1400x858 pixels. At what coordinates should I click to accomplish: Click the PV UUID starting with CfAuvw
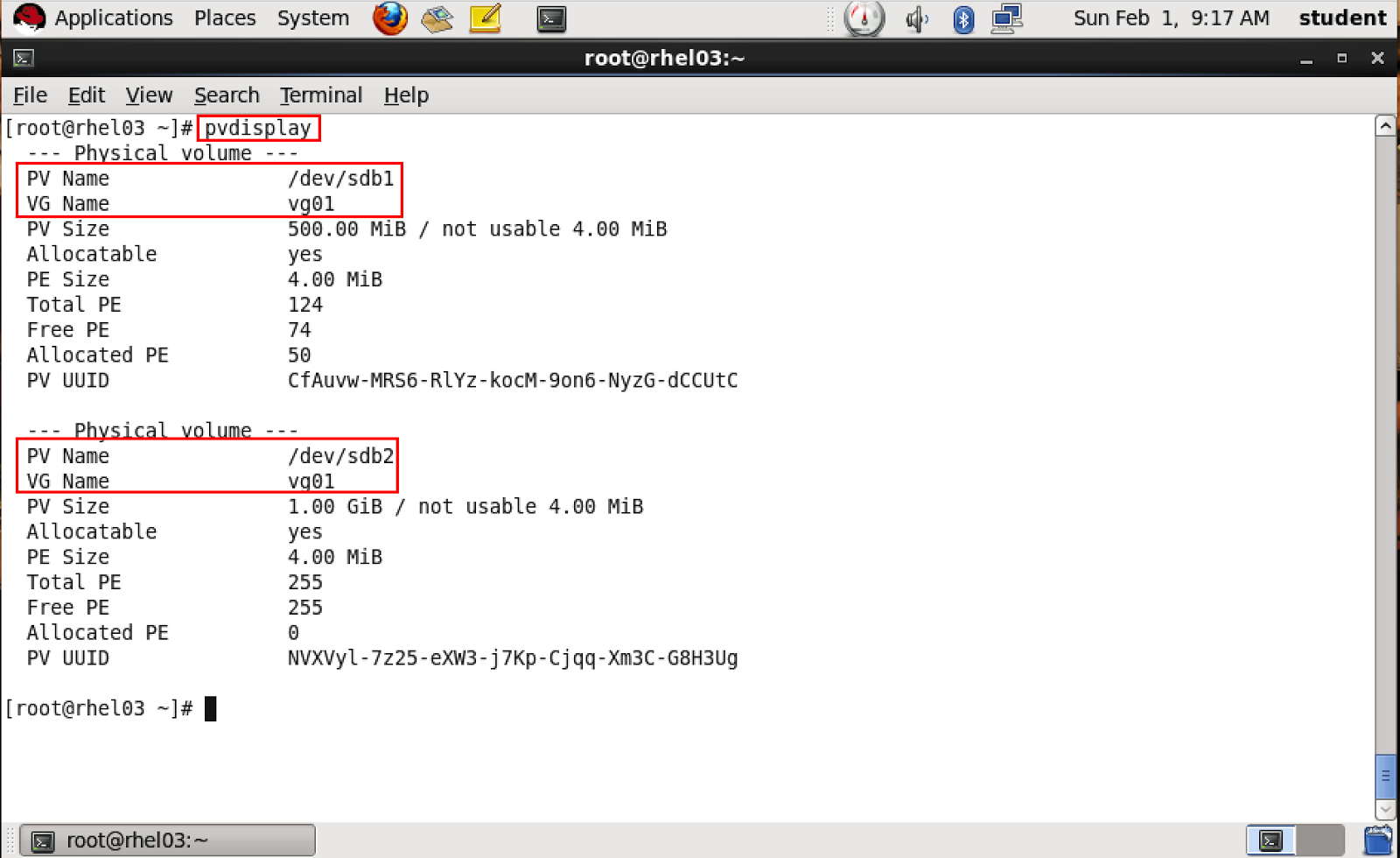[x=513, y=381]
